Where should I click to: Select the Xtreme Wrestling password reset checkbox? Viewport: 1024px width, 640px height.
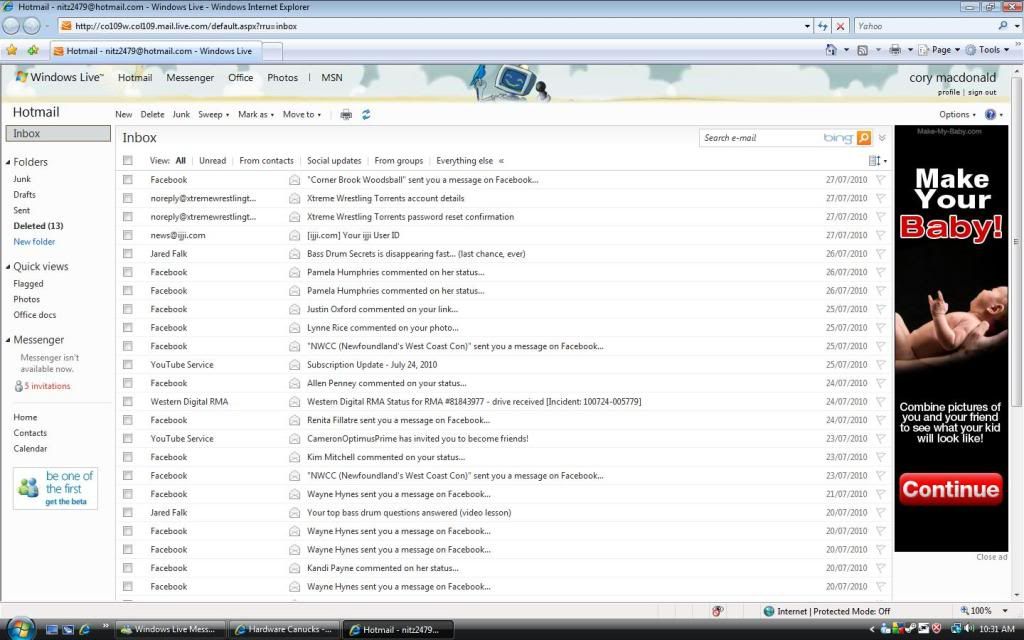pyautogui.click(x=127, y=217)
